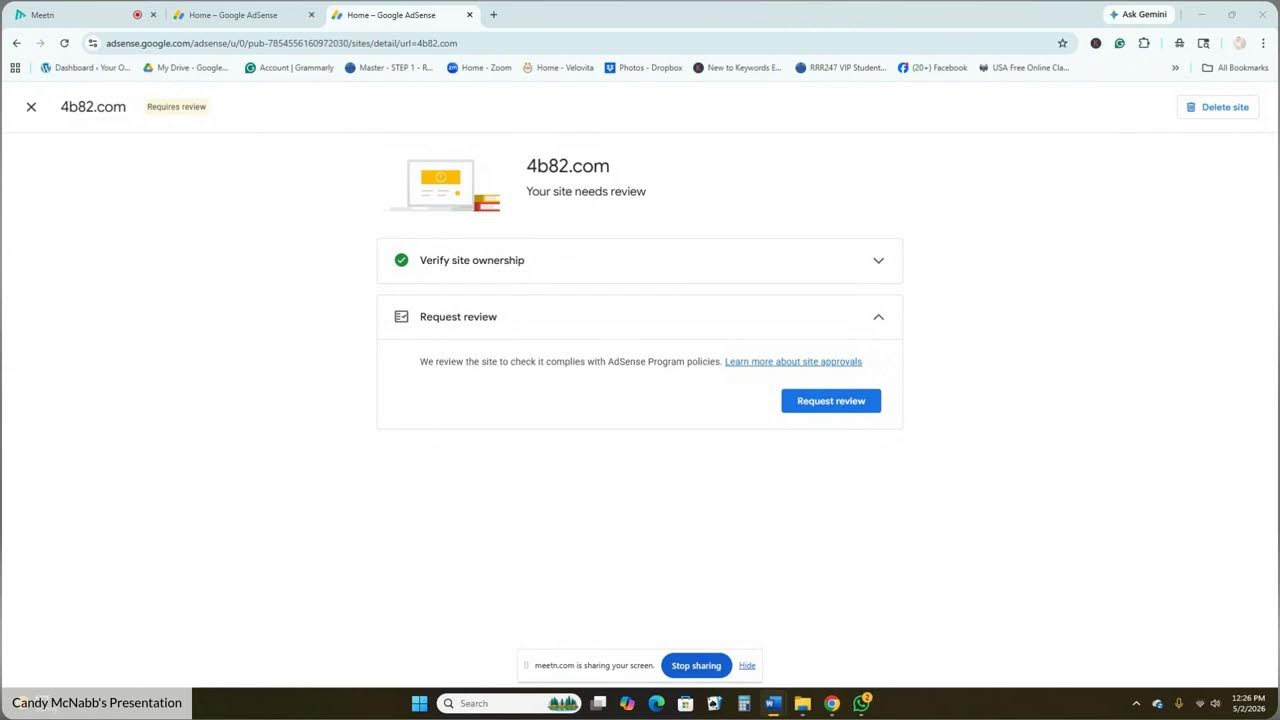This screenshot has width=1280, height=720.
Task: Open the (20+) Facebook bookmark
Action: click(x=932, y=68)
